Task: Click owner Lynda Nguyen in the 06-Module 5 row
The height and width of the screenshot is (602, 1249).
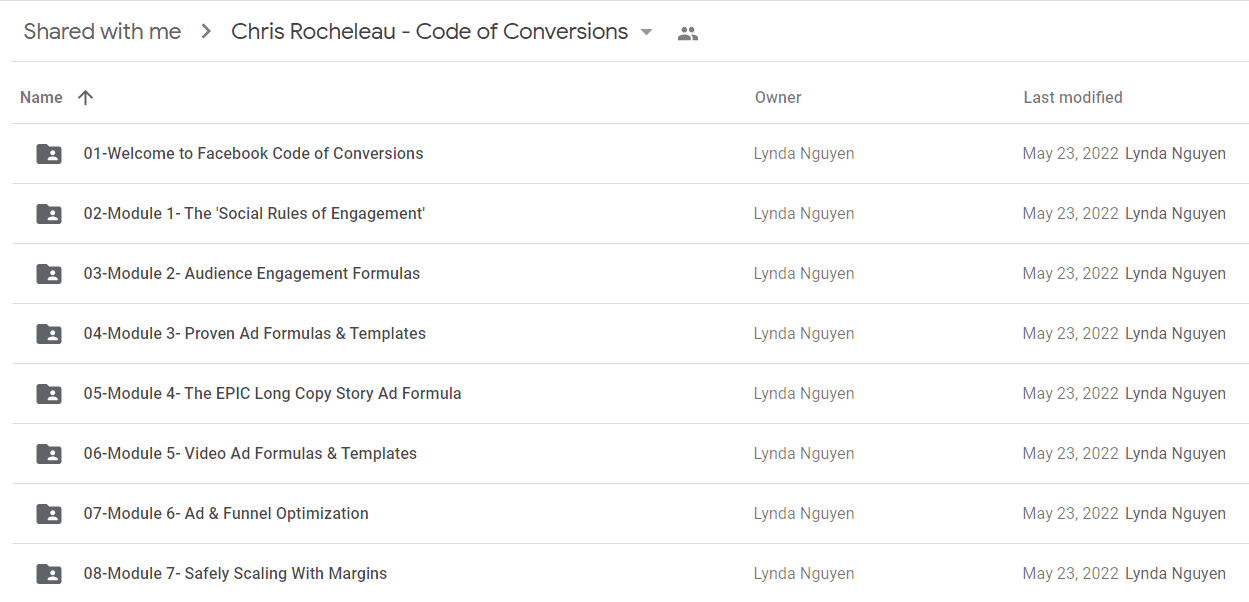Action: [x=804, y=453]
